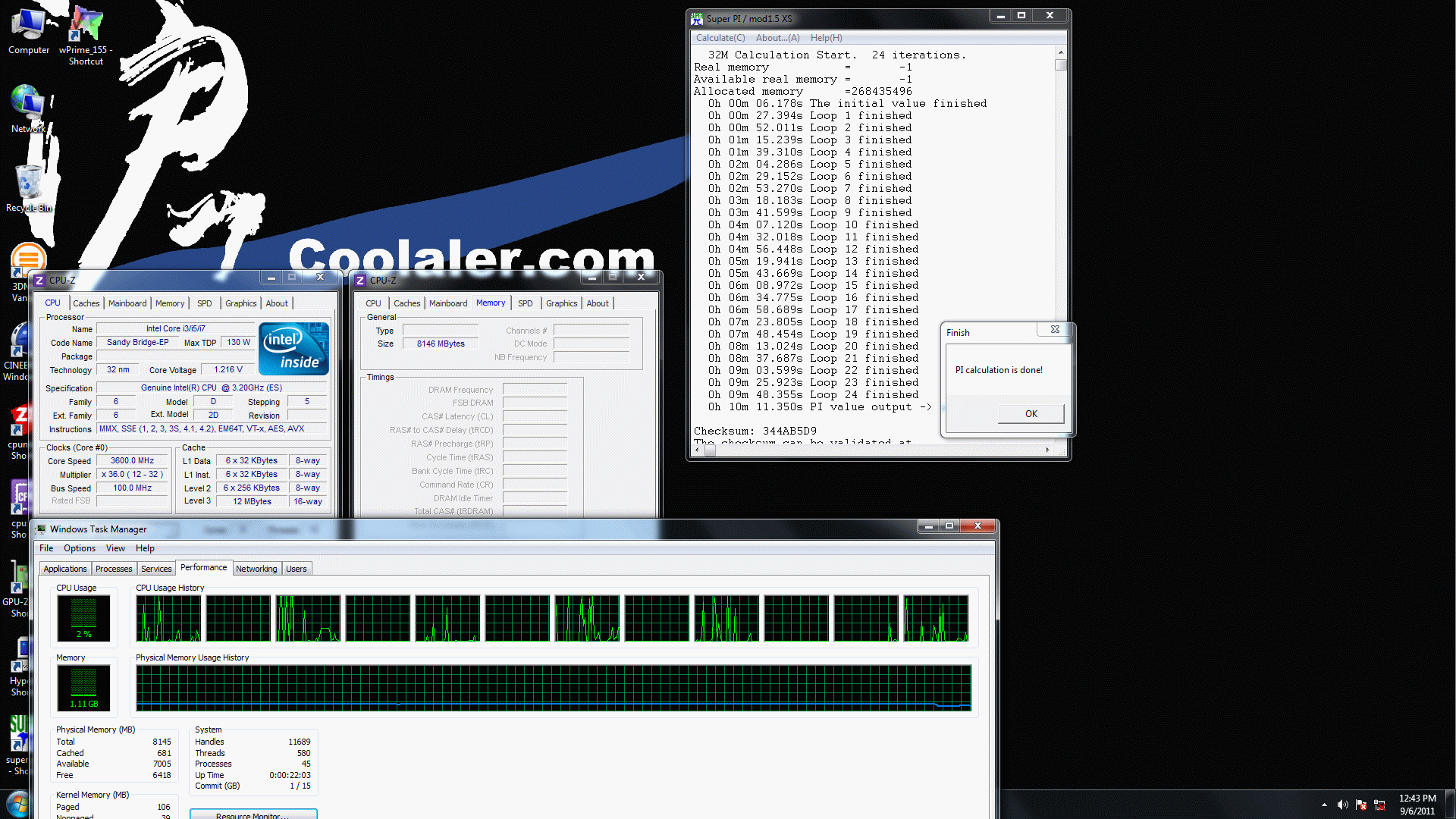Select the Graphics tab in left CPU-Z
1456x819 pixels.
(x=241, y=303)
